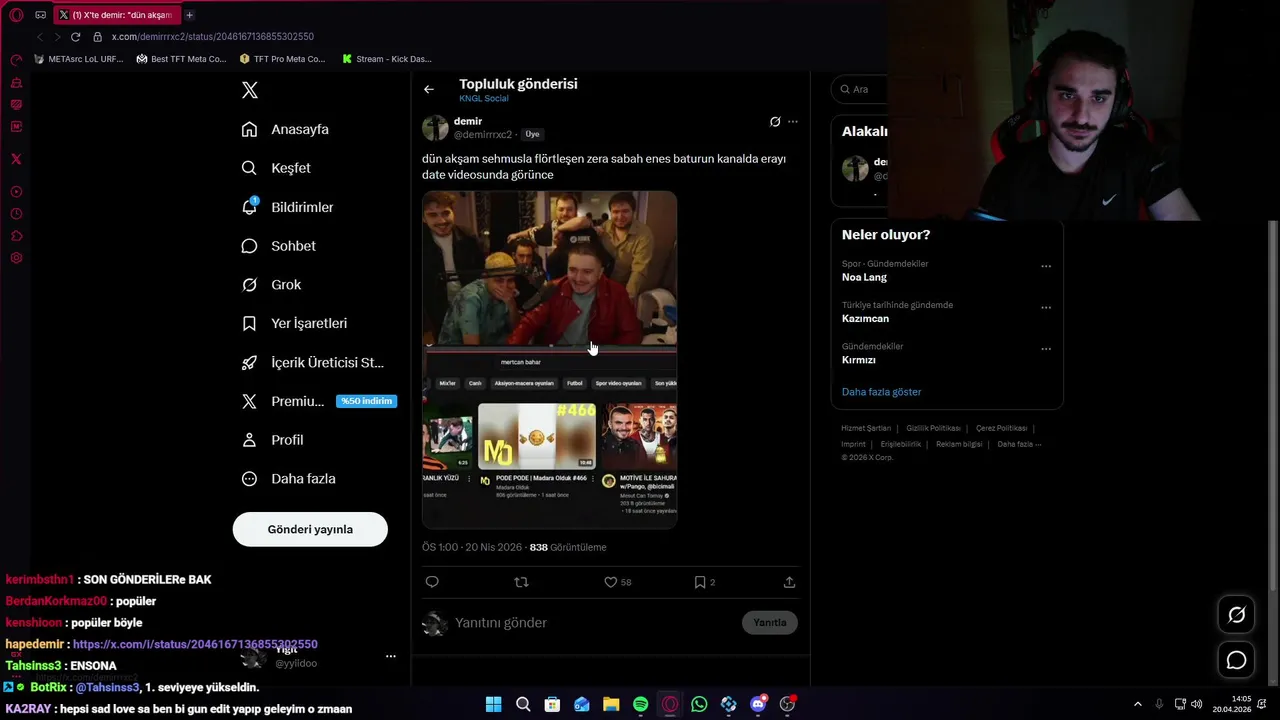The image size is (1280, 720).
Task: Click the floating chat bubble button
Action: click(x=1237, y=660)
